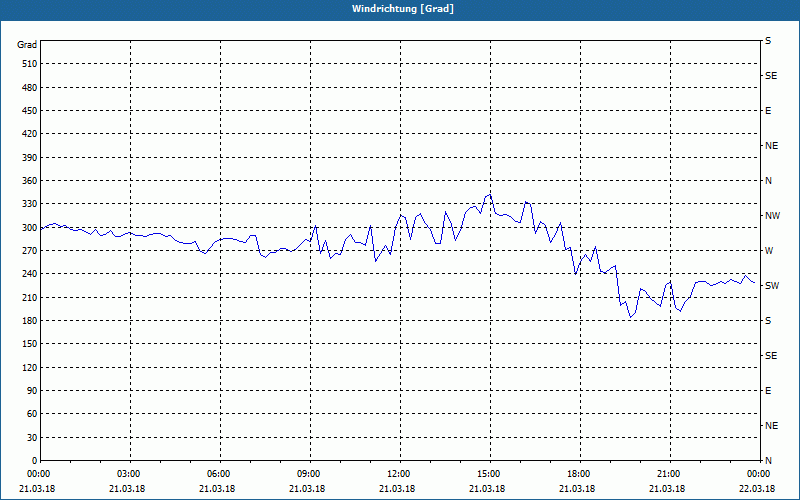Select the Grad unit label on the left axis
This screenshot has height=500, width=800.
27,45
